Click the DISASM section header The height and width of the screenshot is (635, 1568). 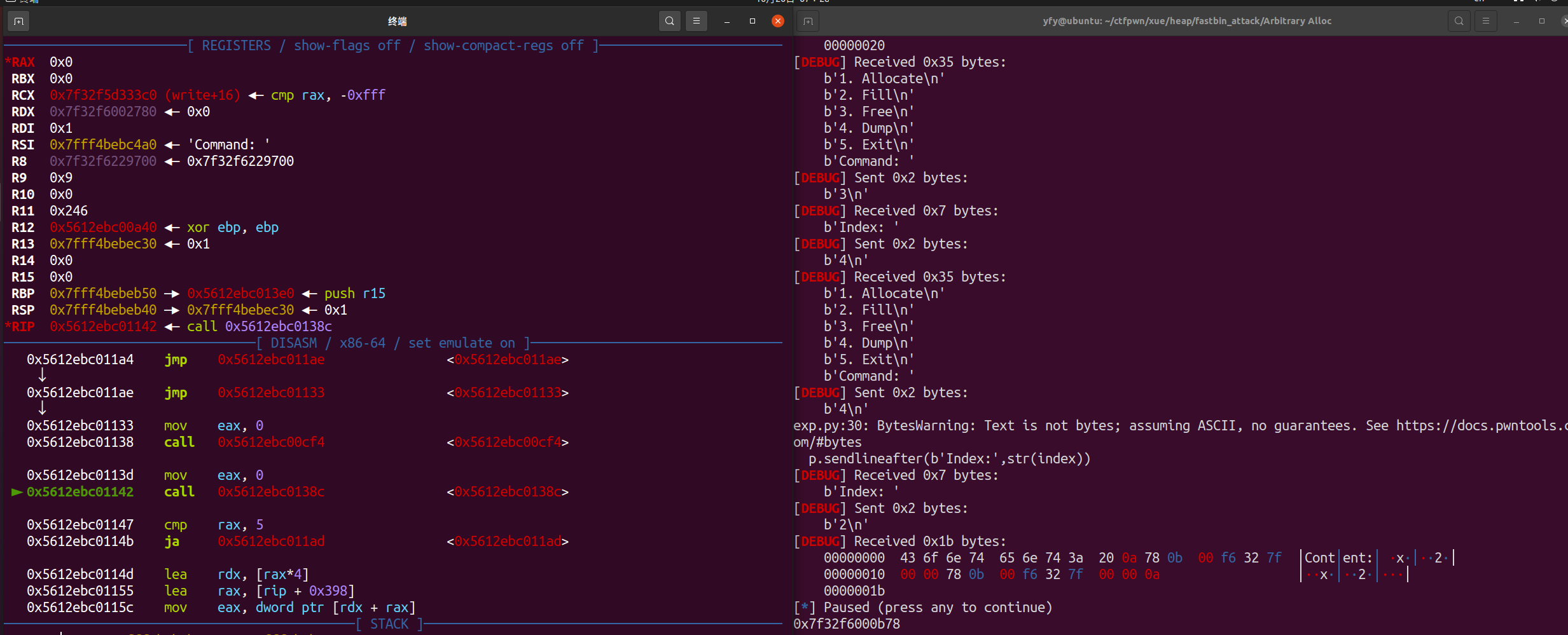point(393,343)
